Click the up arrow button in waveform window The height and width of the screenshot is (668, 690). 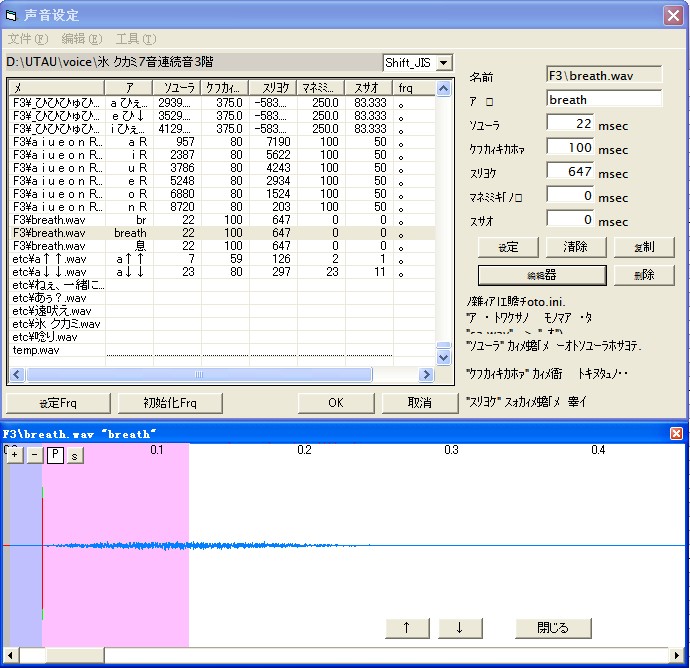coord(407,628)
